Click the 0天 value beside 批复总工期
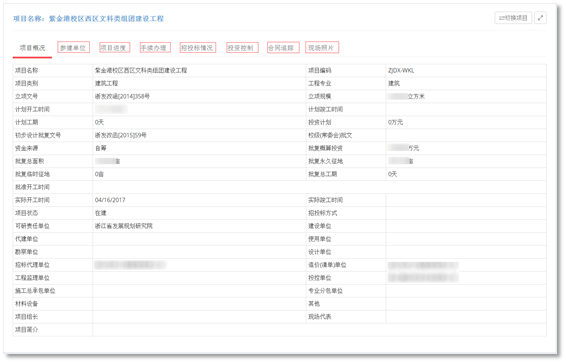This screenshot has width=566, height=363. (x=392, y=174)
